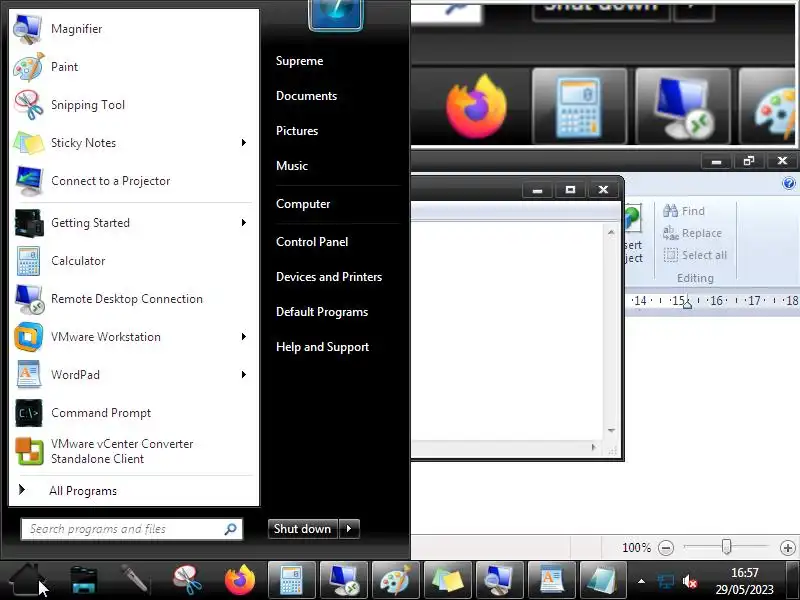Launch VMware vCenter Converter Standalone Client

[x=132, y=451]
